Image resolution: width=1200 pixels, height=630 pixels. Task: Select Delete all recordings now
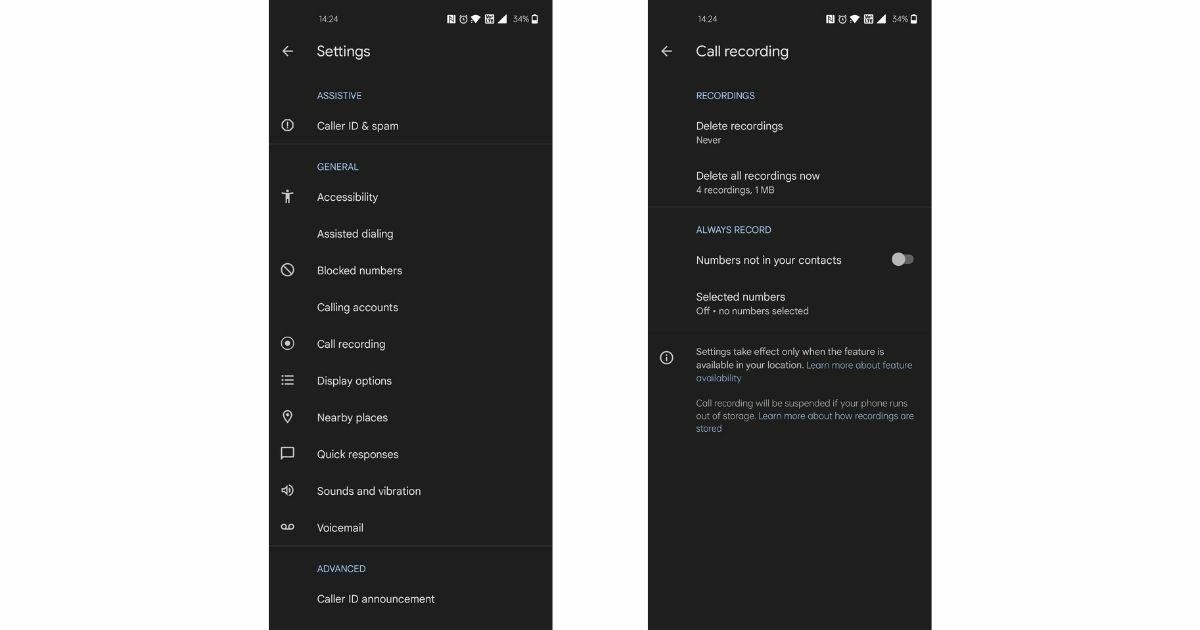point(790,182)
